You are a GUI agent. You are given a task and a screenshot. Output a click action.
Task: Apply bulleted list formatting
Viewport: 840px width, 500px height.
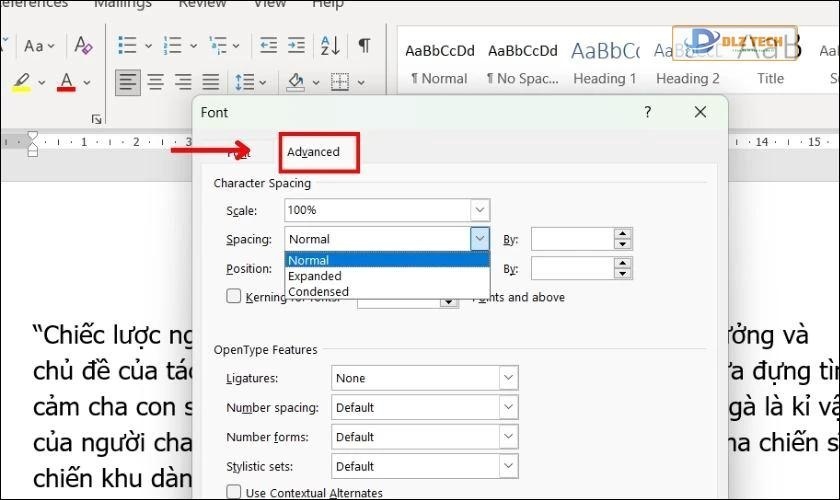point(127,46)
